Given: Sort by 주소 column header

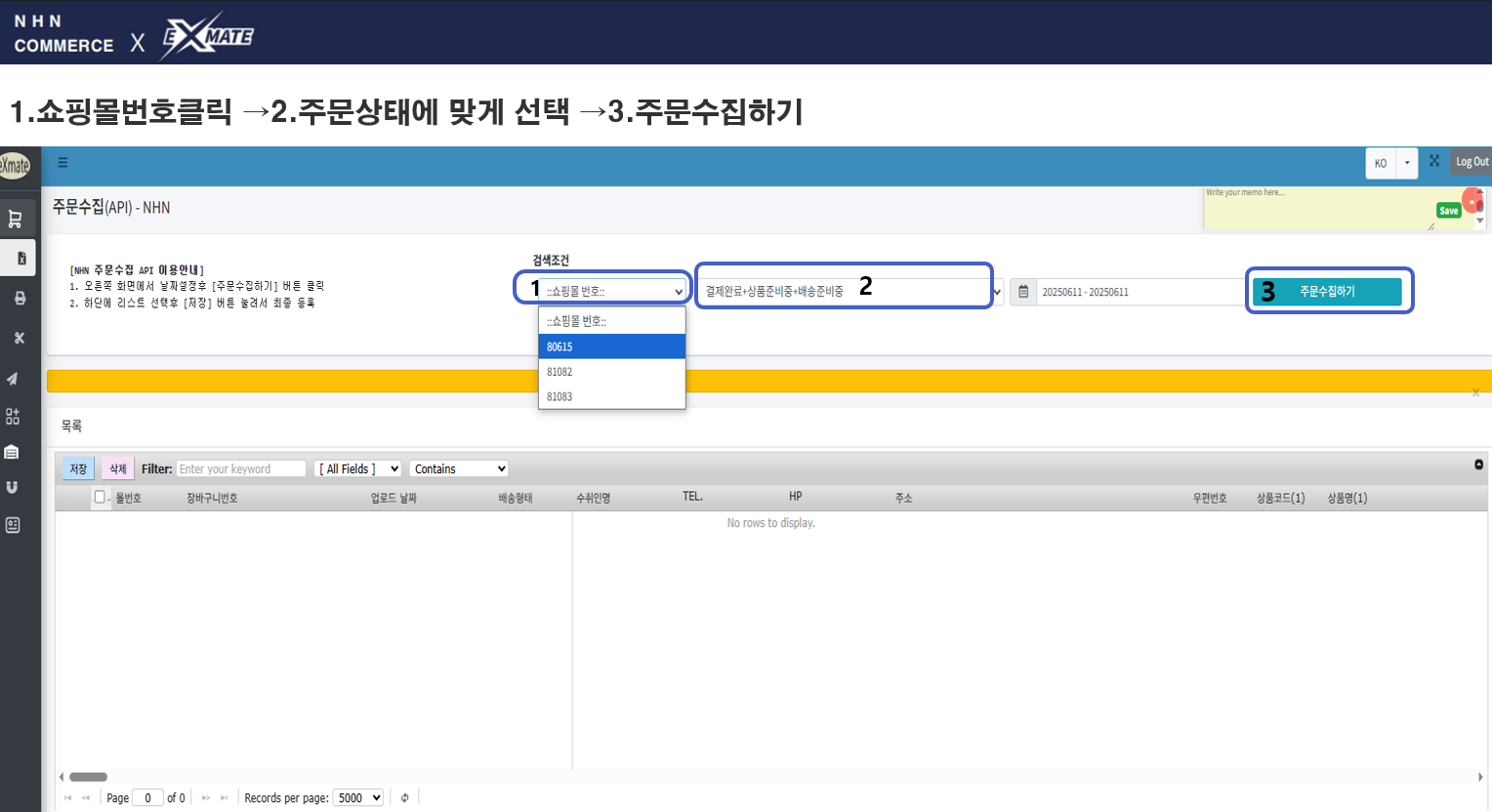Looking at the screenshot, I should [904, 498].
